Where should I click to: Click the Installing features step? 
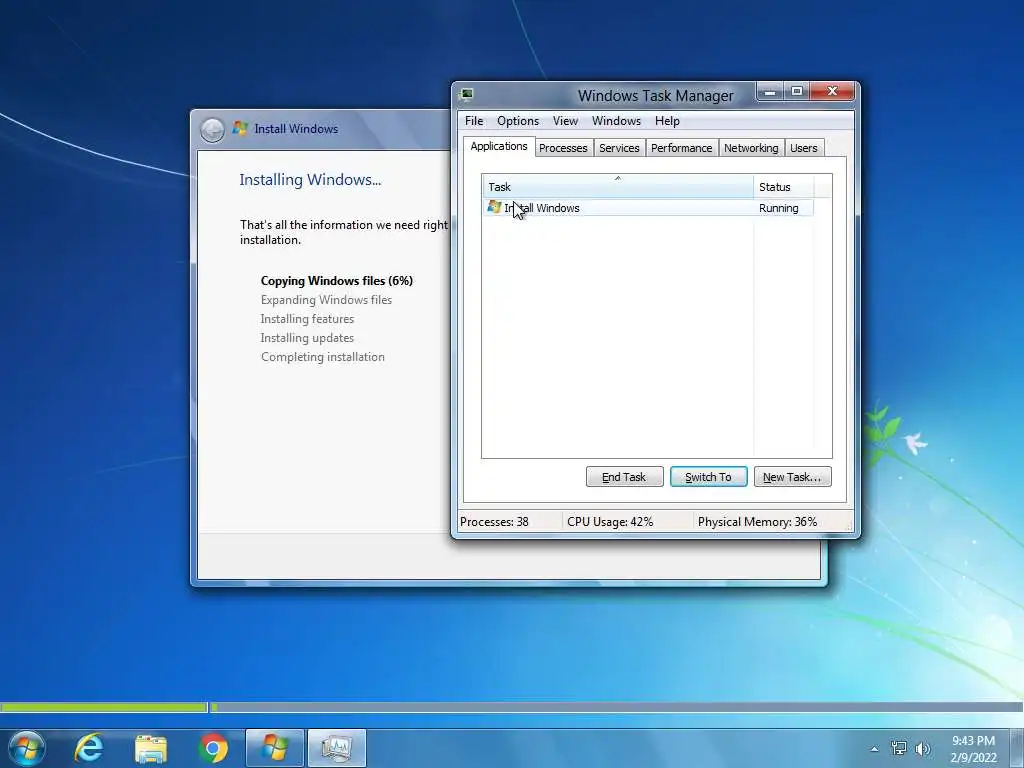307,319
